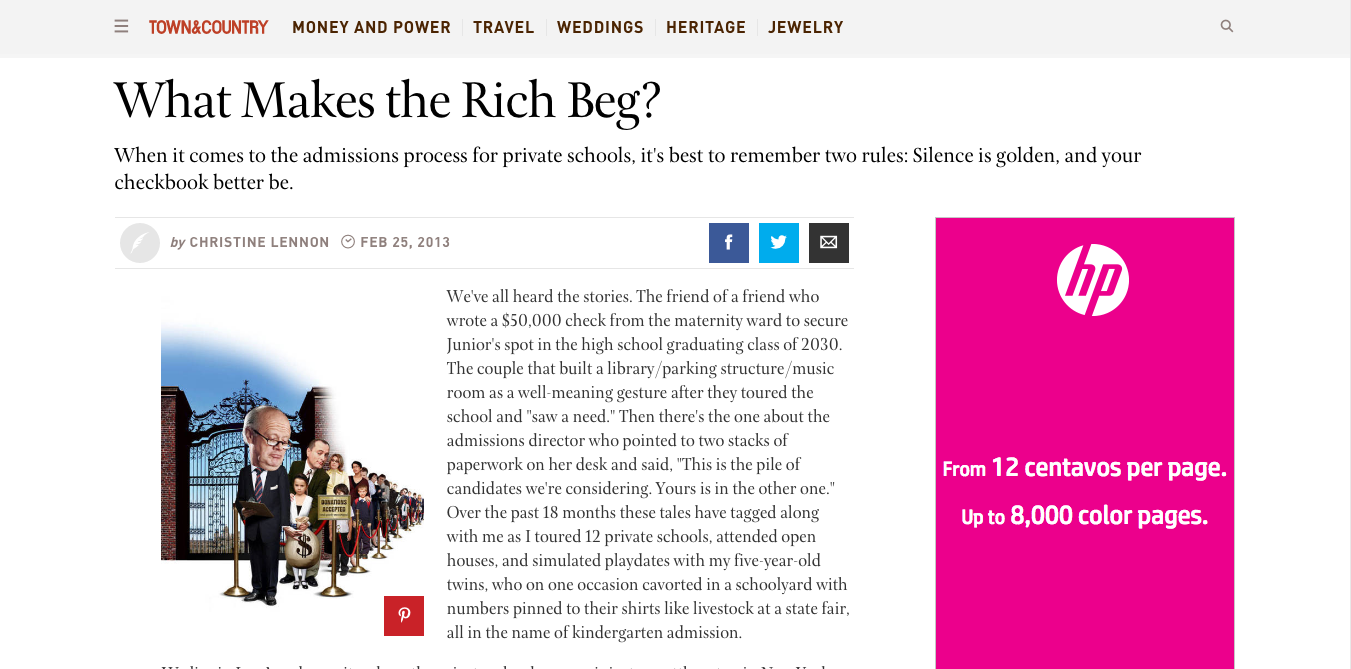The width and height of the screenshot is (1351, 669).
Task: Click the HP logo in ad
Action: tap(1092, 280)
